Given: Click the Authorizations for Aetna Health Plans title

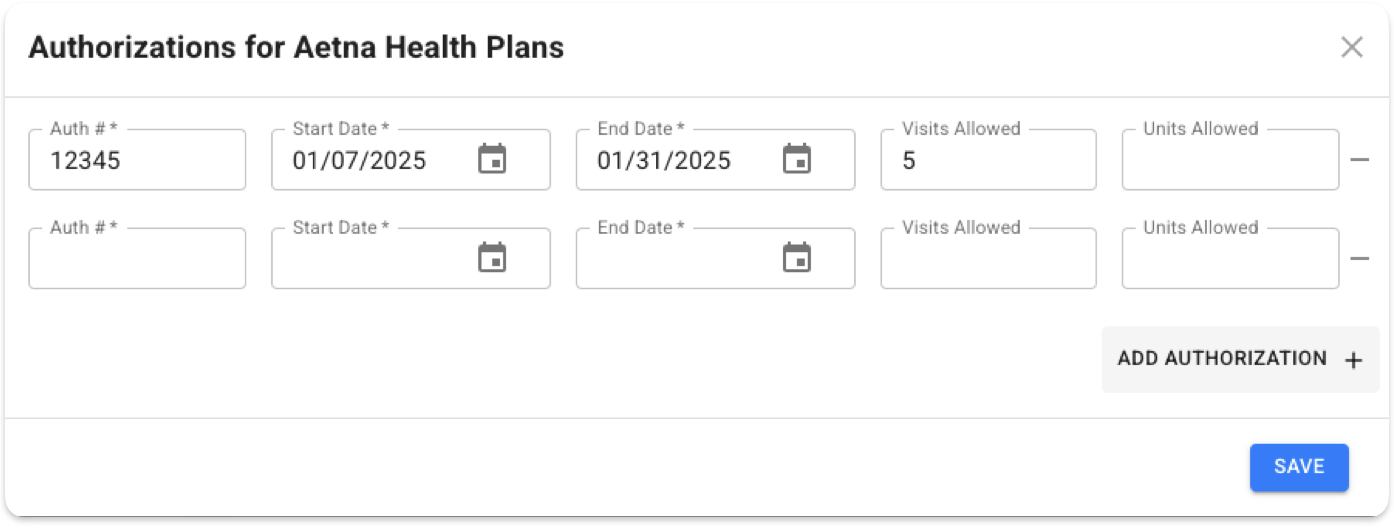Looking at the screenshot, I should [296, 47].
